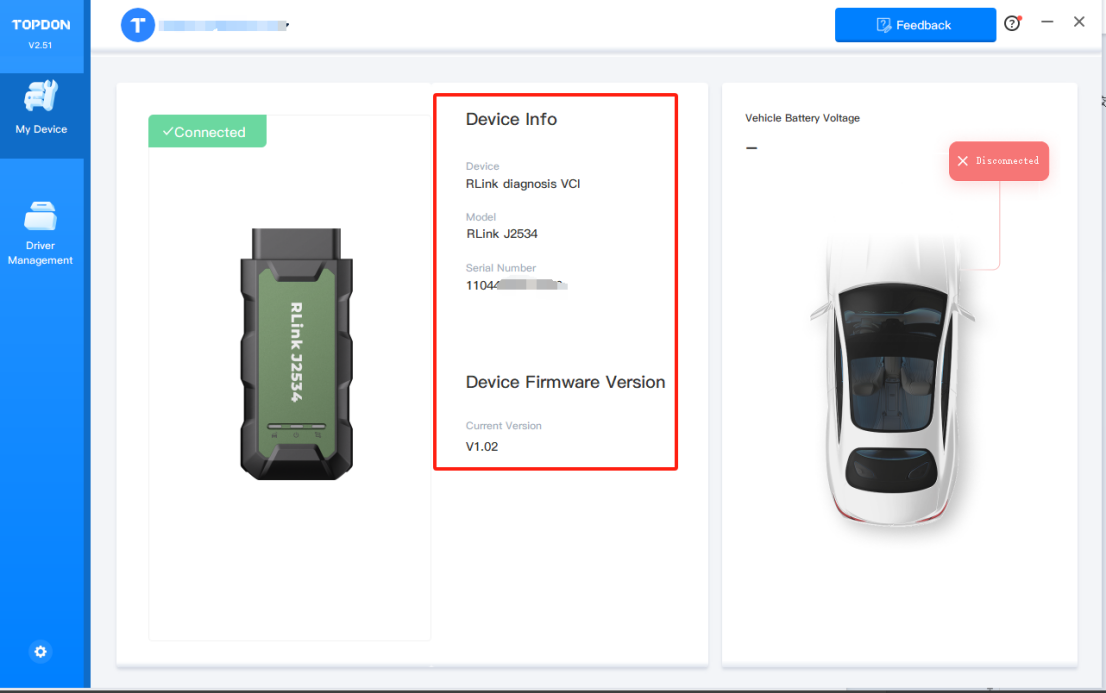Viewport: 1106px width, 693px height.
Task: Select the firmware version 'V1.02'
Action: (482, 447)
